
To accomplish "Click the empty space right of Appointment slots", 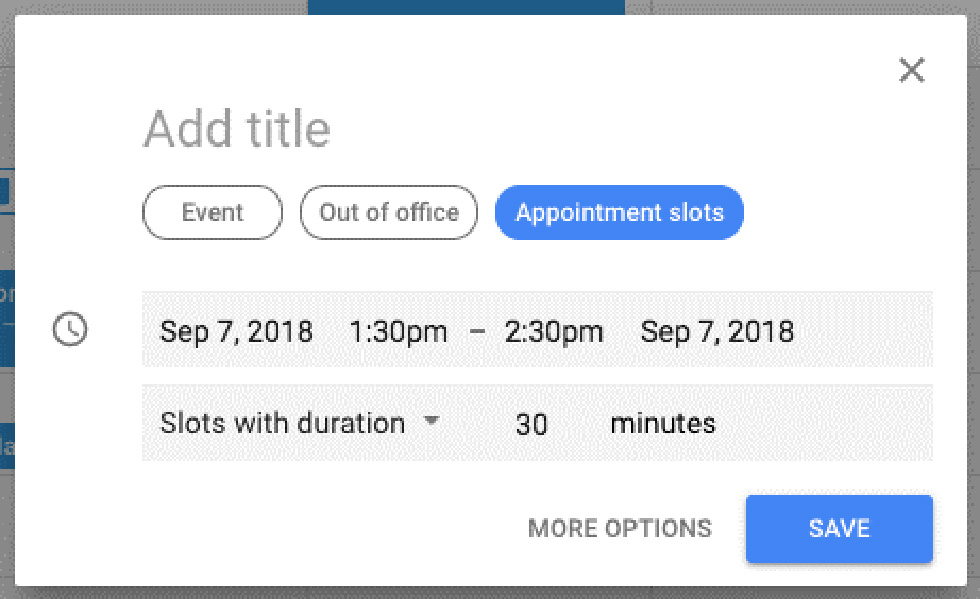I will click(x=840, y=212).
